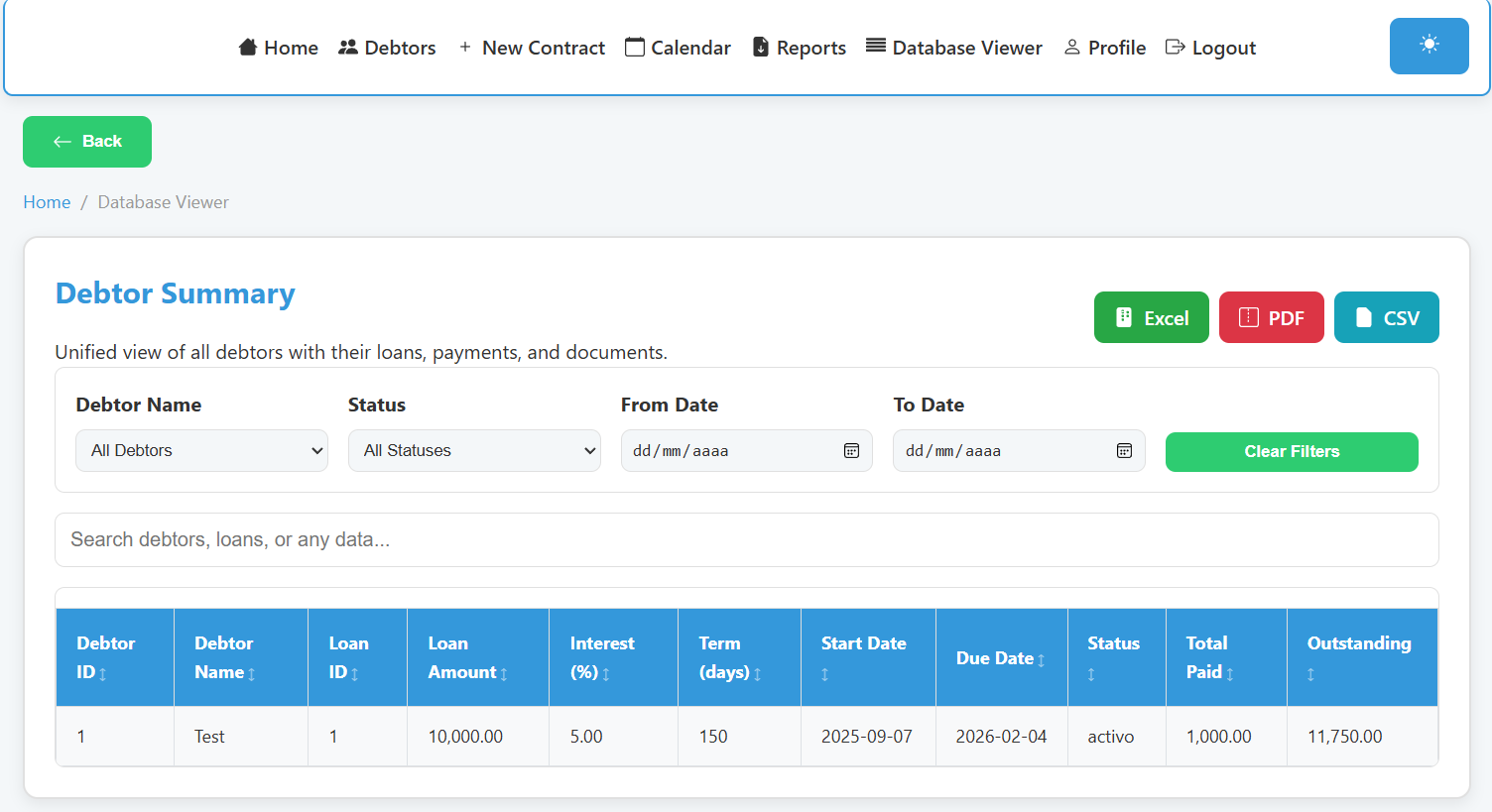
Task: Log out using the Logout link
Action: [x=1210, y=48]
